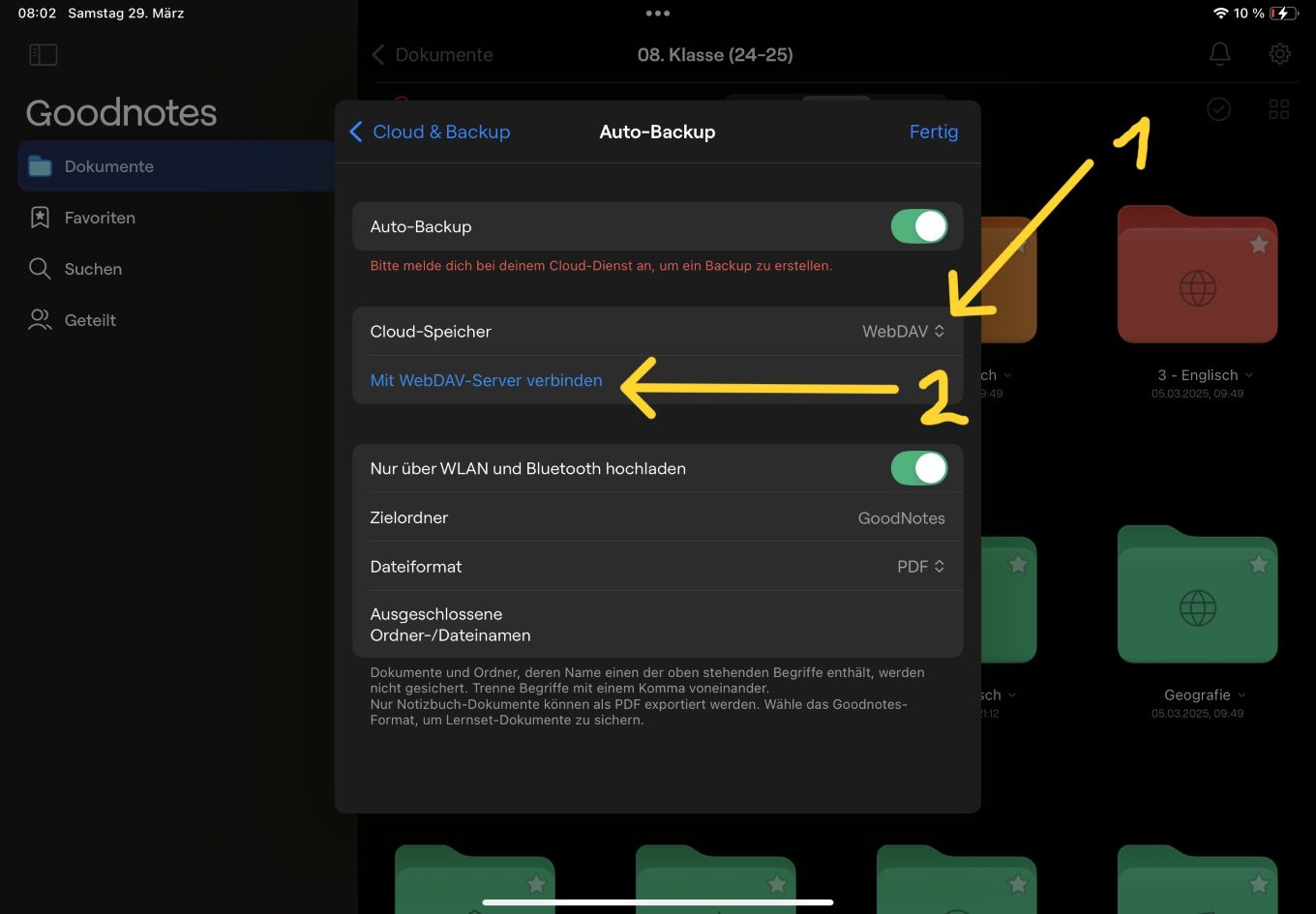Open the green Geografie folder
Viewport: 1316px width, 914px height.
tap(1198, 595)
